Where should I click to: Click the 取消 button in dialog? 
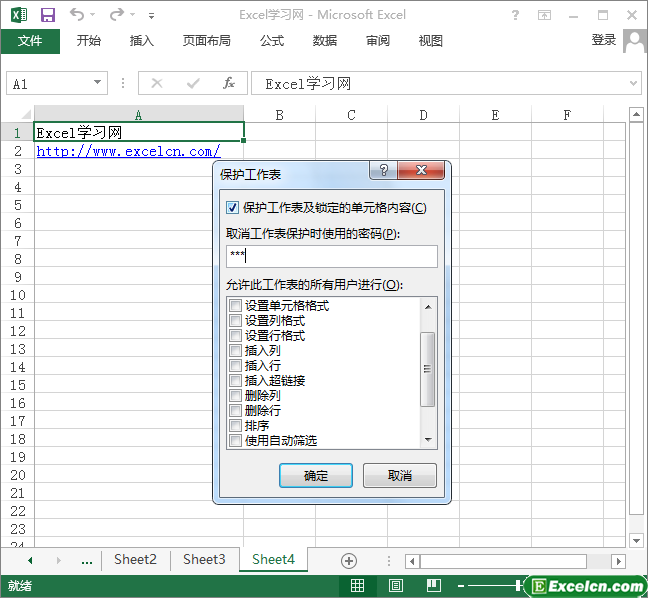point(399,475)
